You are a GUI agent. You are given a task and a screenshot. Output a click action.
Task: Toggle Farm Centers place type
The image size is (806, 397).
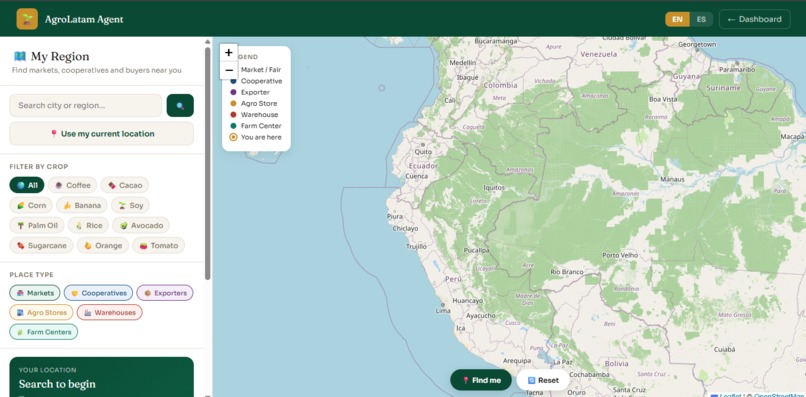44,332
